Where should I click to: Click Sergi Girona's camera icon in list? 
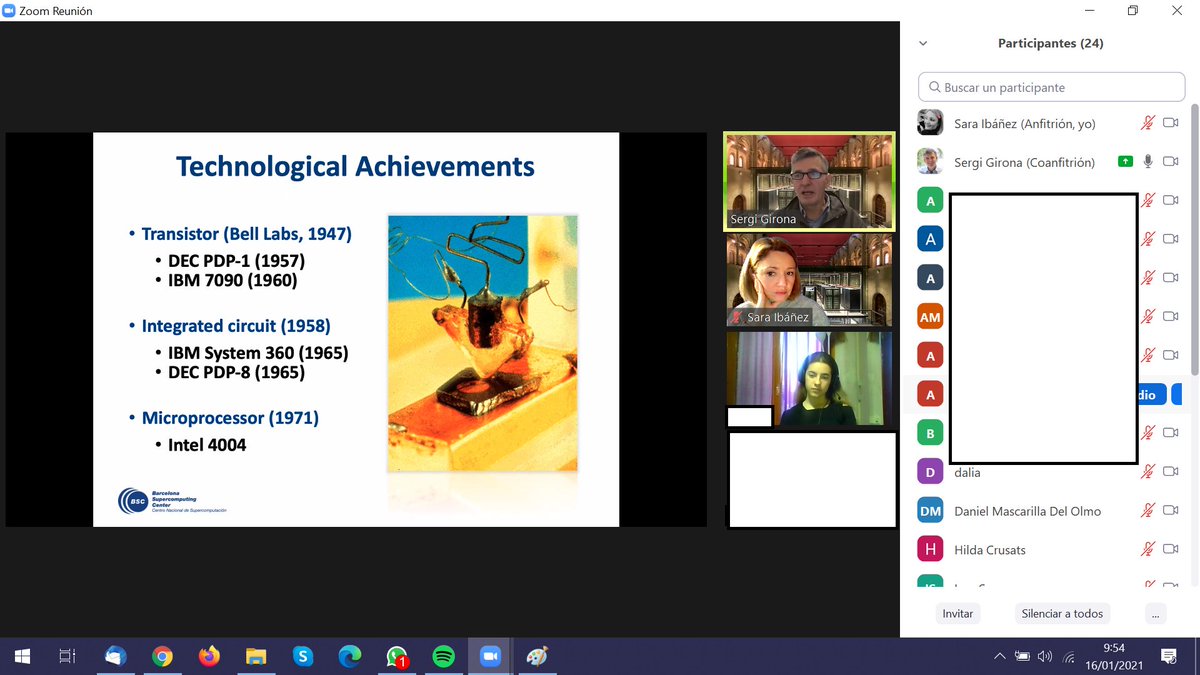[x=1170, y=162]
